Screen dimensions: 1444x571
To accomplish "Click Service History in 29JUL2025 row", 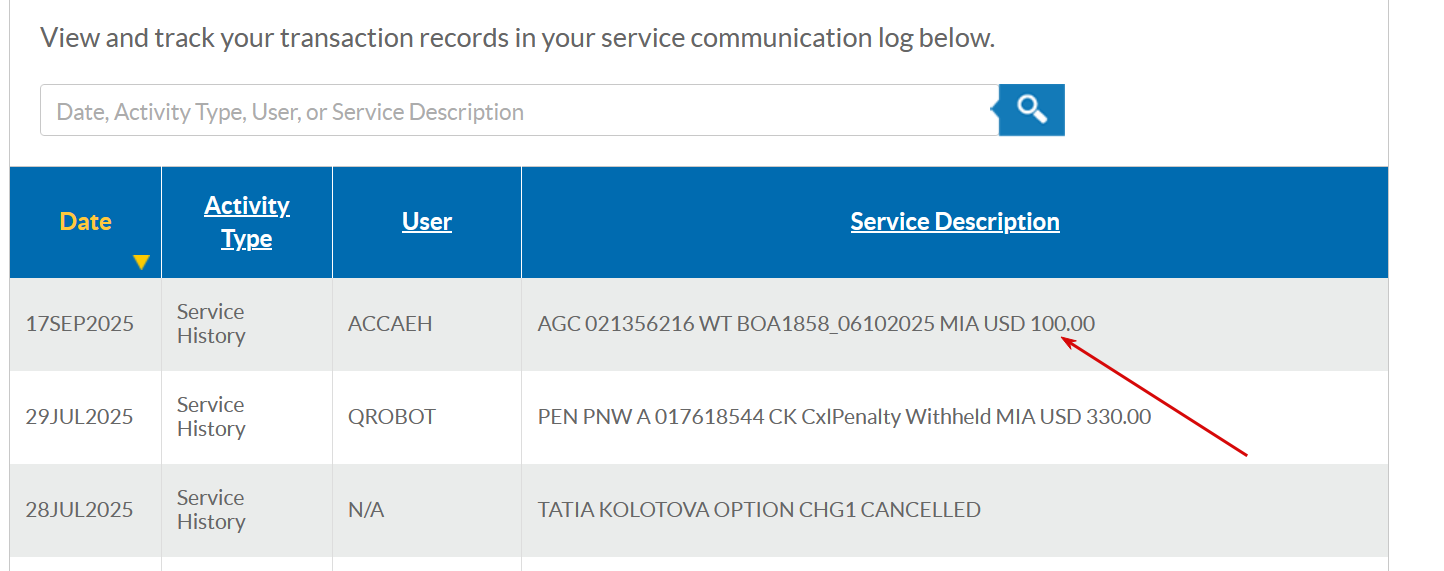I will [211, 417].
